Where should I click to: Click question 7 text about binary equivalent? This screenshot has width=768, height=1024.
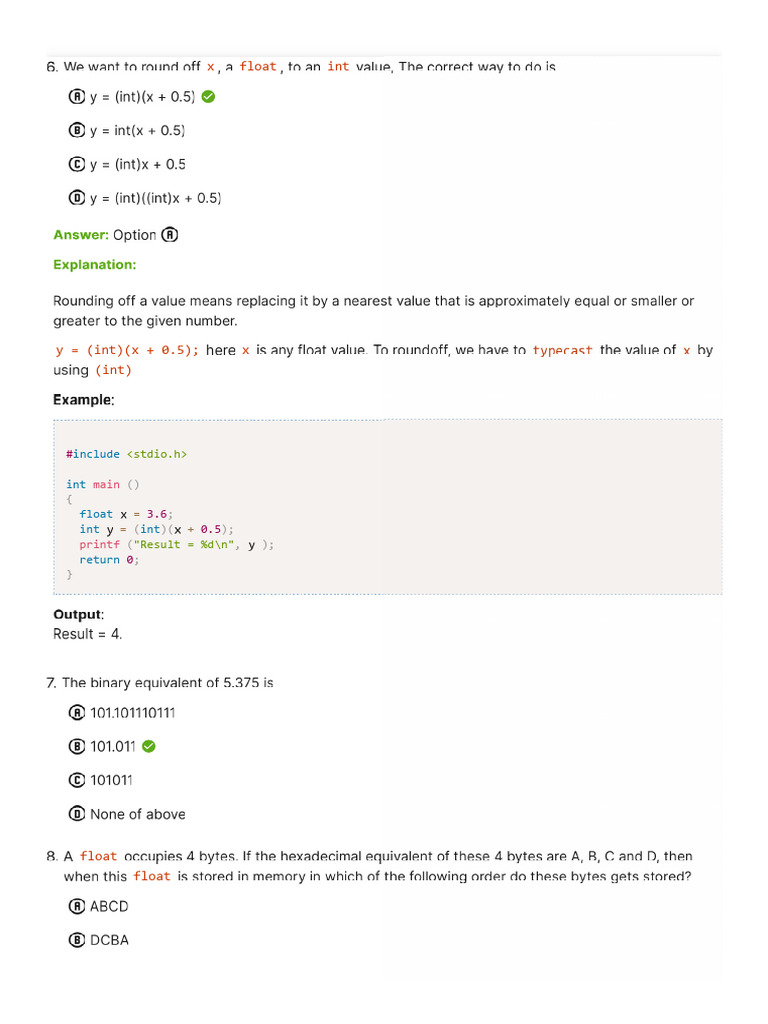coord(167,683)
